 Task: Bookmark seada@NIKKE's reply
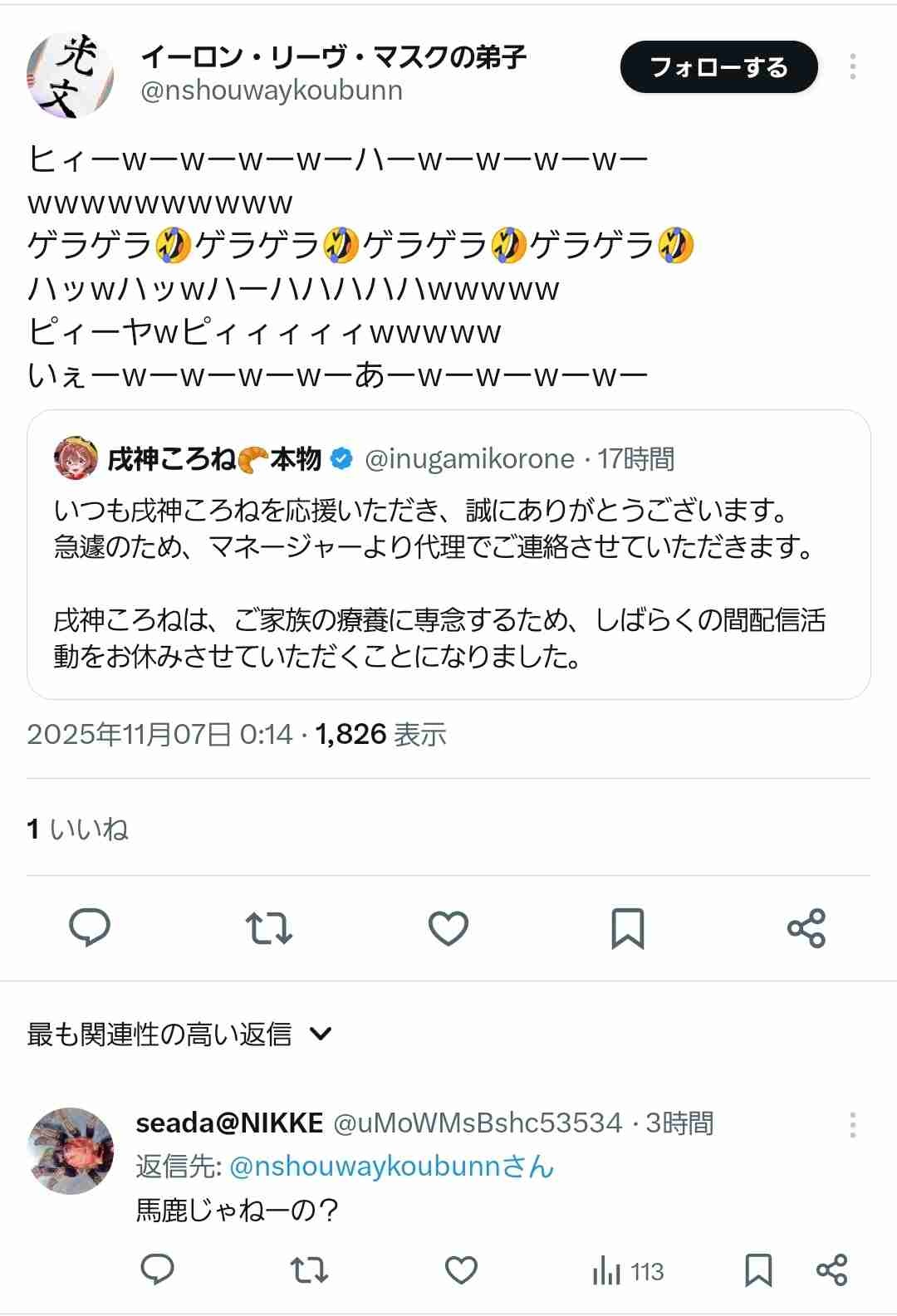pyautogui.click(x=758, y=1270)
